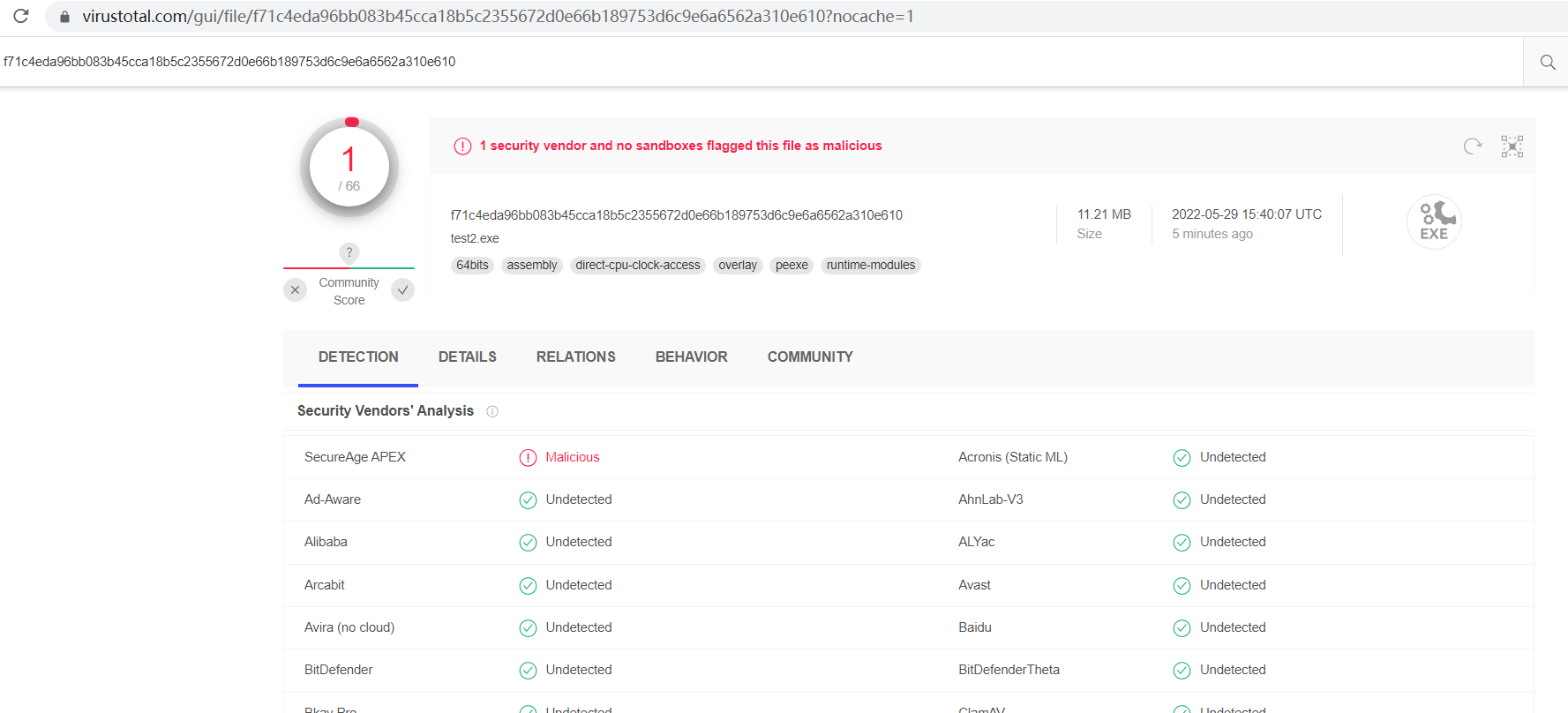Click SecureAge APEX malicious alert icon

click(528, 457)
